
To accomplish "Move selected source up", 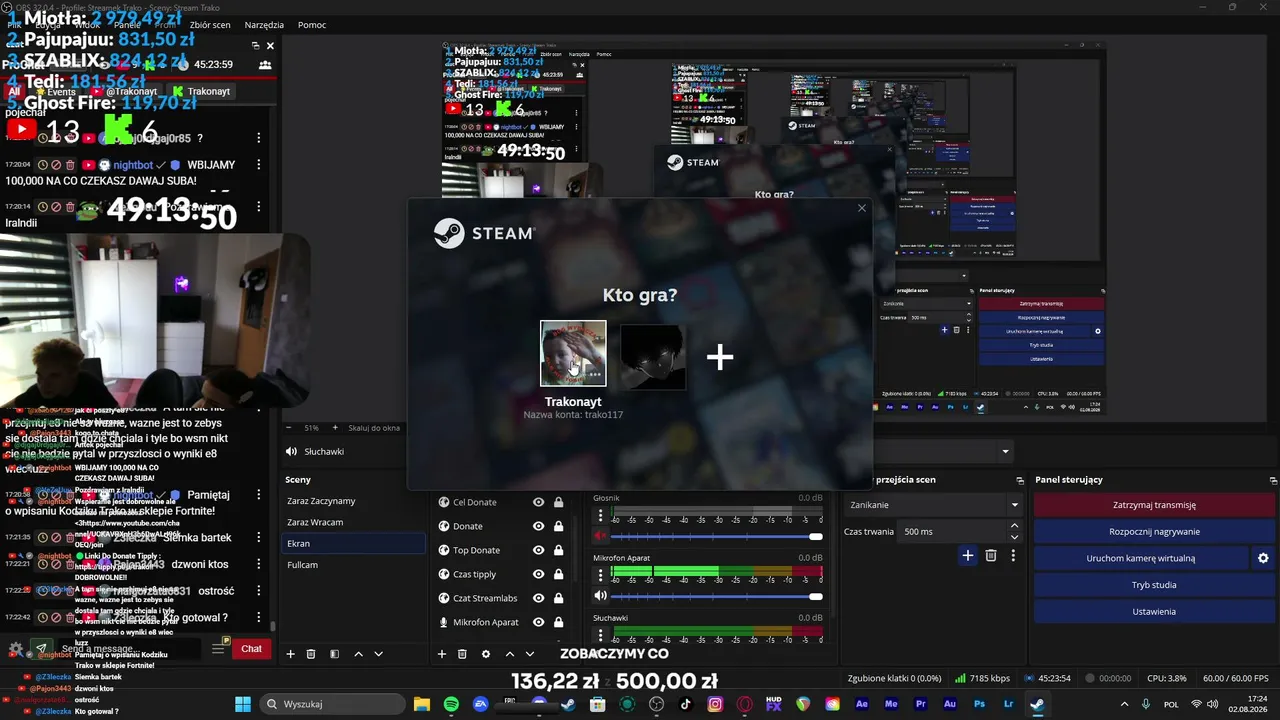I will tap(509, 654).
